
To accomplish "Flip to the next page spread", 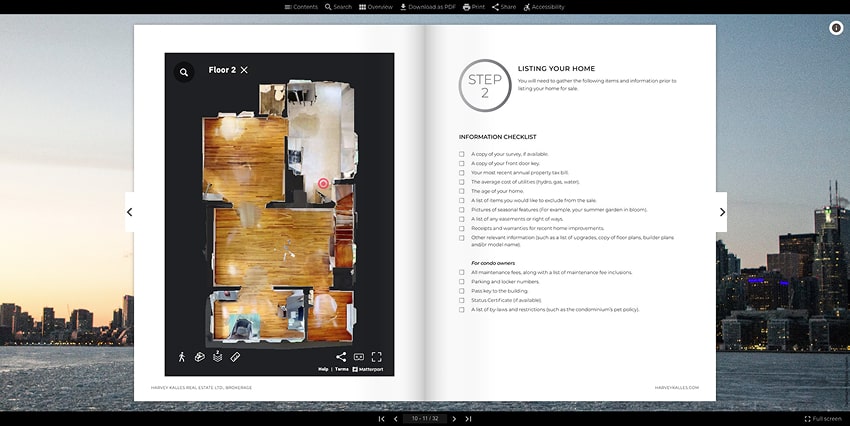I will click(x=722, y=212).
